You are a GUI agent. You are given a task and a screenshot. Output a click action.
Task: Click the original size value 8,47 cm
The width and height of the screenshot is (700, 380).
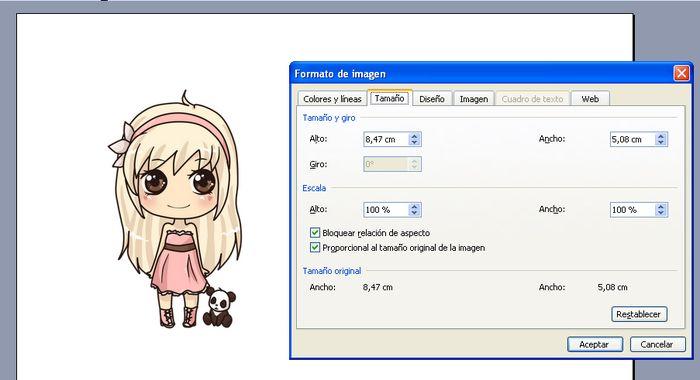click(x=378, y=287)
